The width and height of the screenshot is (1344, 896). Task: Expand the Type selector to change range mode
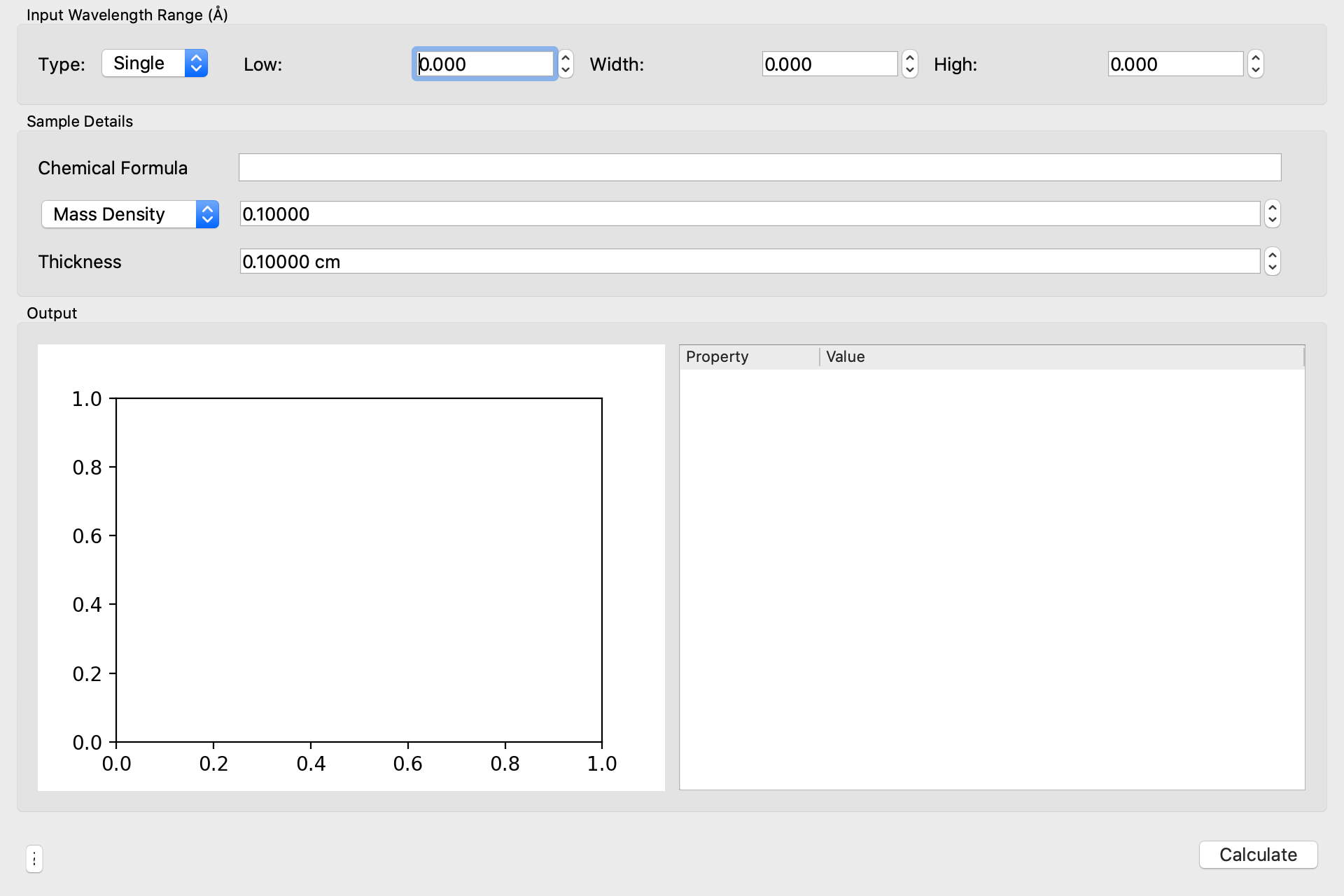coord(195,63)
